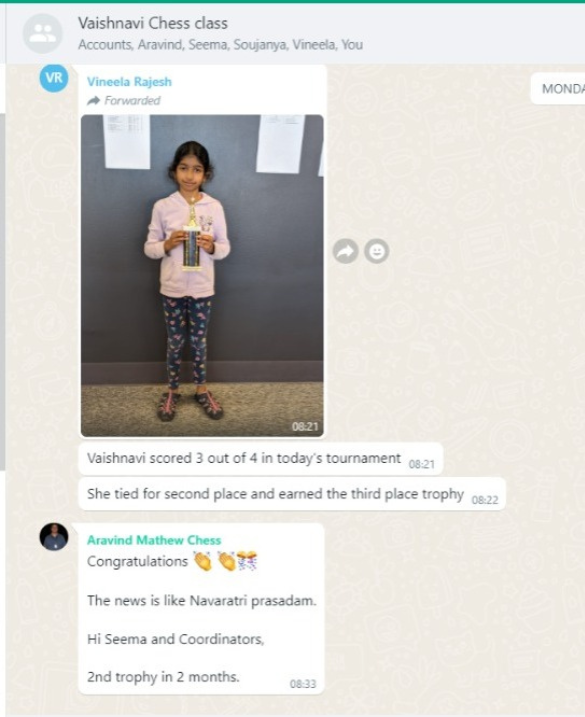Image resolution: width=585 pixels, height=717 pixels.
Task: Click the left edge scrollbar
Action: (2, 292)
